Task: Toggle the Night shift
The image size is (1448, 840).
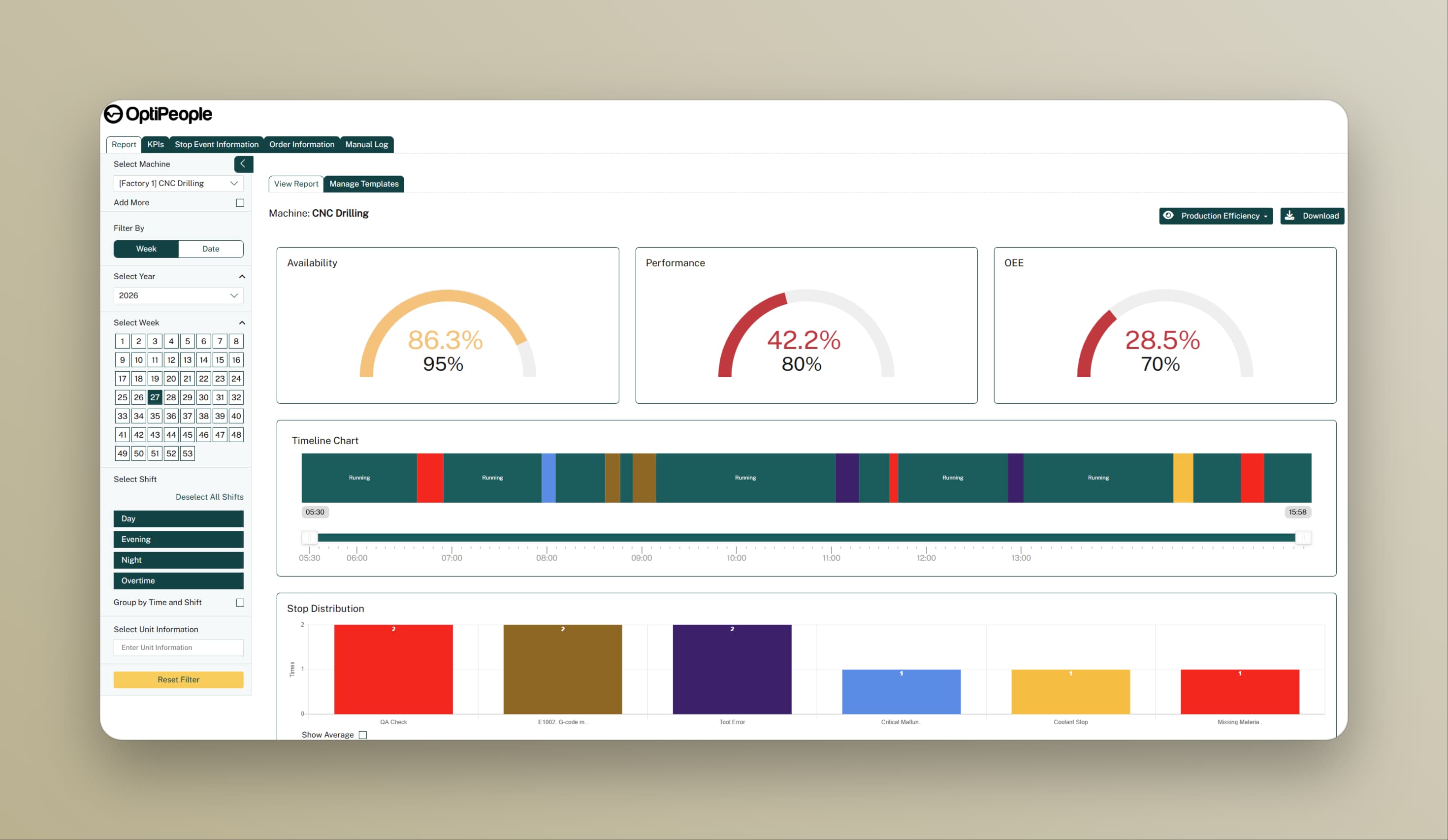Action: [x=178, y=560]
